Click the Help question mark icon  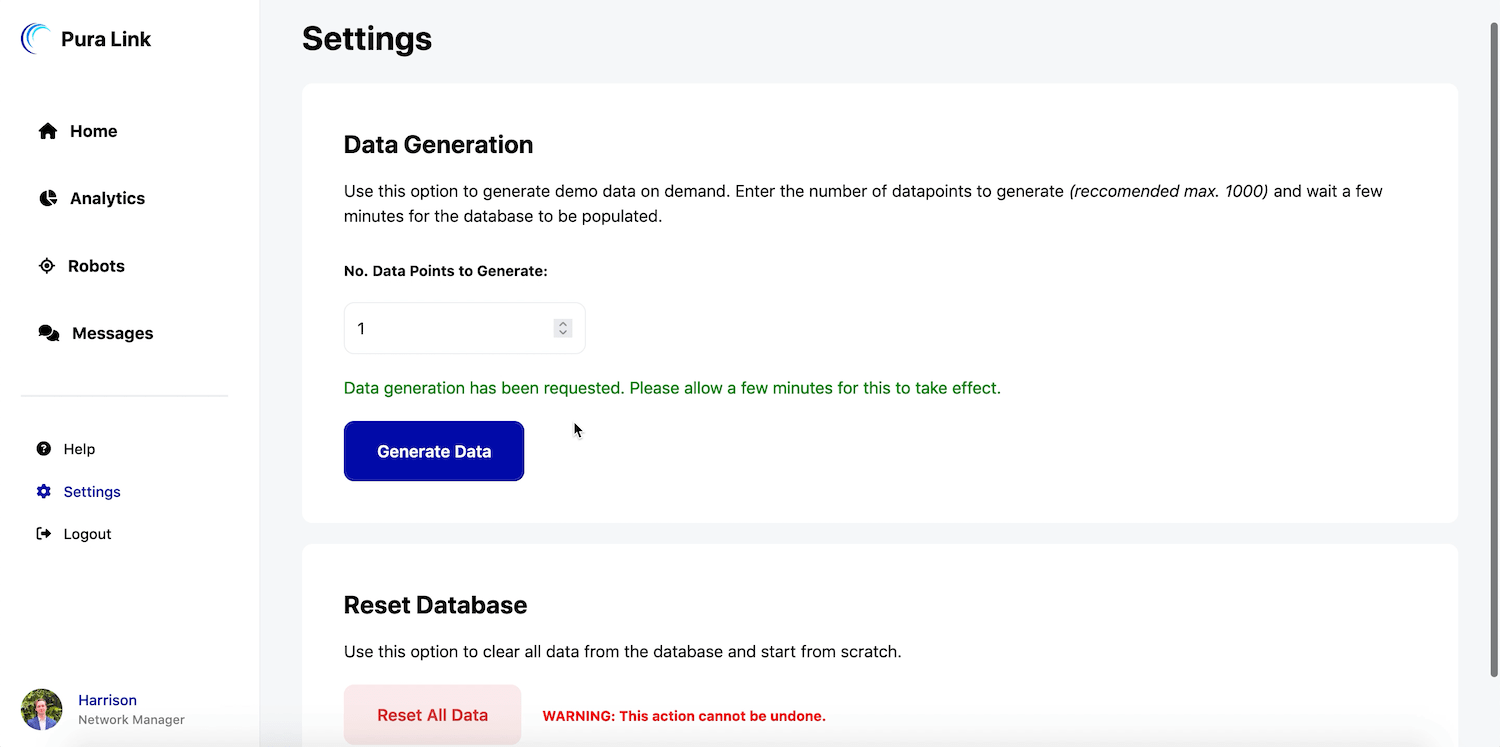tap(42, 448)
